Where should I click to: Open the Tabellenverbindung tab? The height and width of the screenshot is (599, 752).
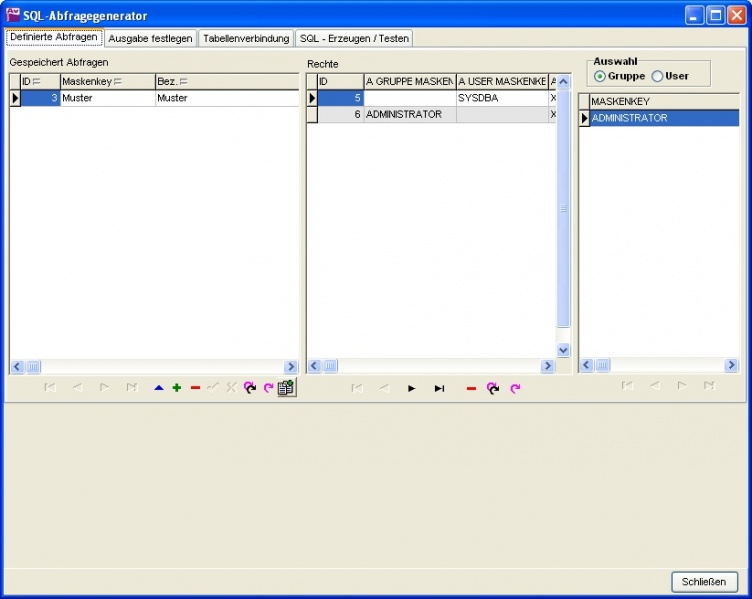246,38
